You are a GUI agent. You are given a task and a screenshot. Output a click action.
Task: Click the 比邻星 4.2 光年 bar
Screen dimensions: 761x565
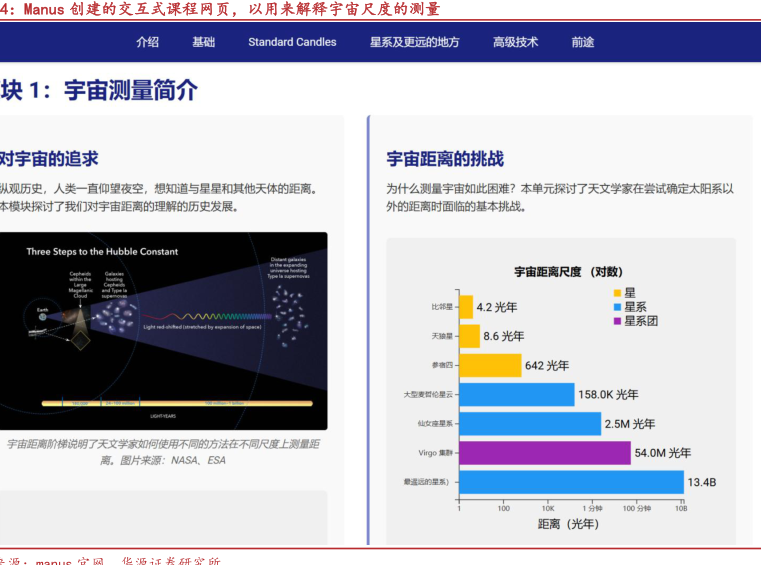point(465,307)
